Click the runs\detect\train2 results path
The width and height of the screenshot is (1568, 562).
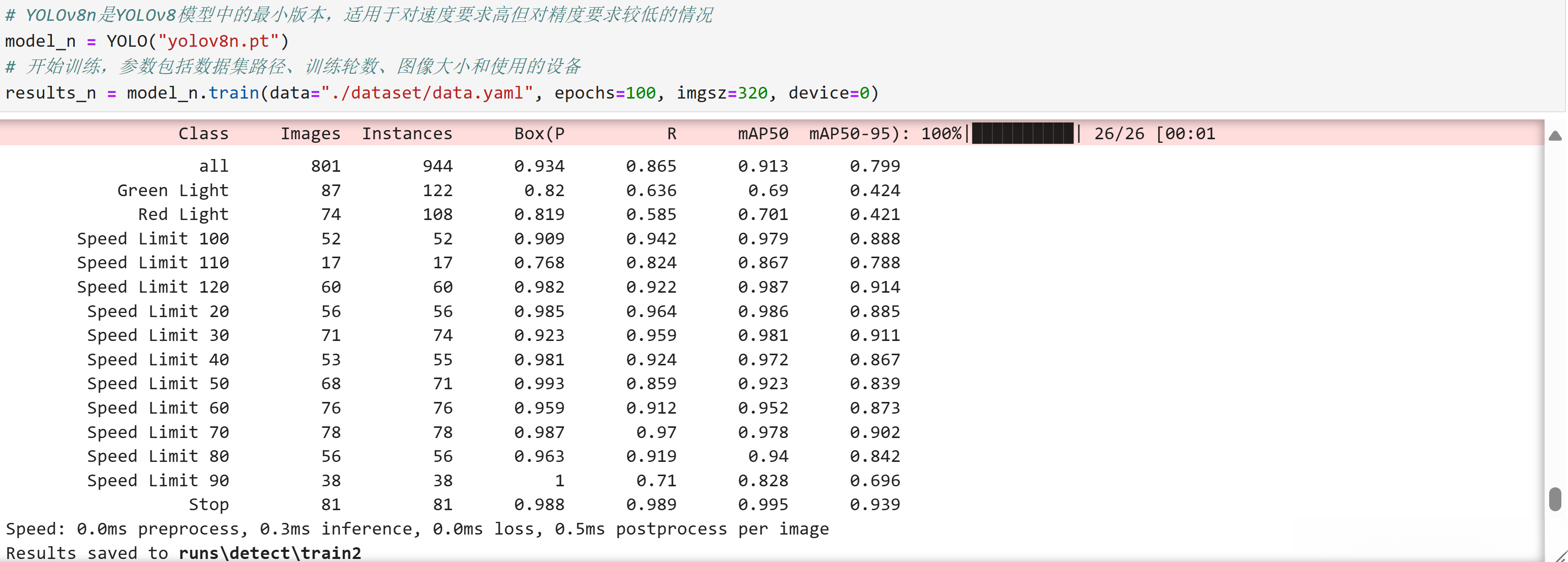(269, 553)
